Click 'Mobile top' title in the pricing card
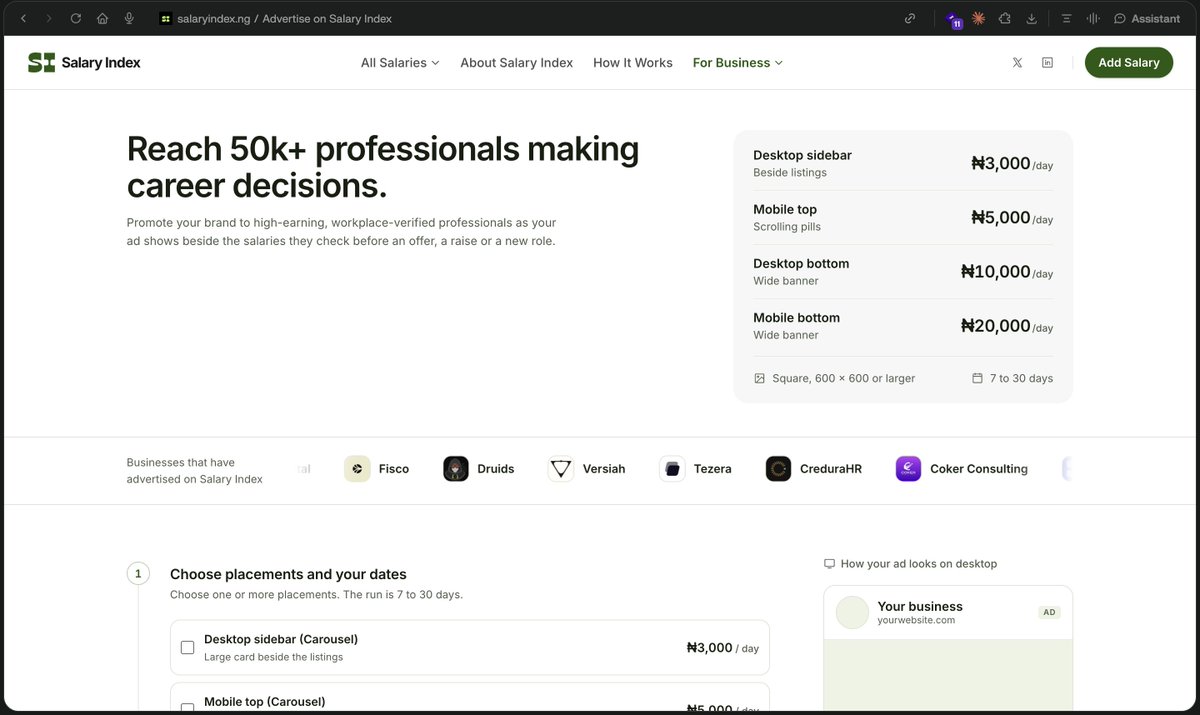Screen dimensions: 1200x715 785,209
